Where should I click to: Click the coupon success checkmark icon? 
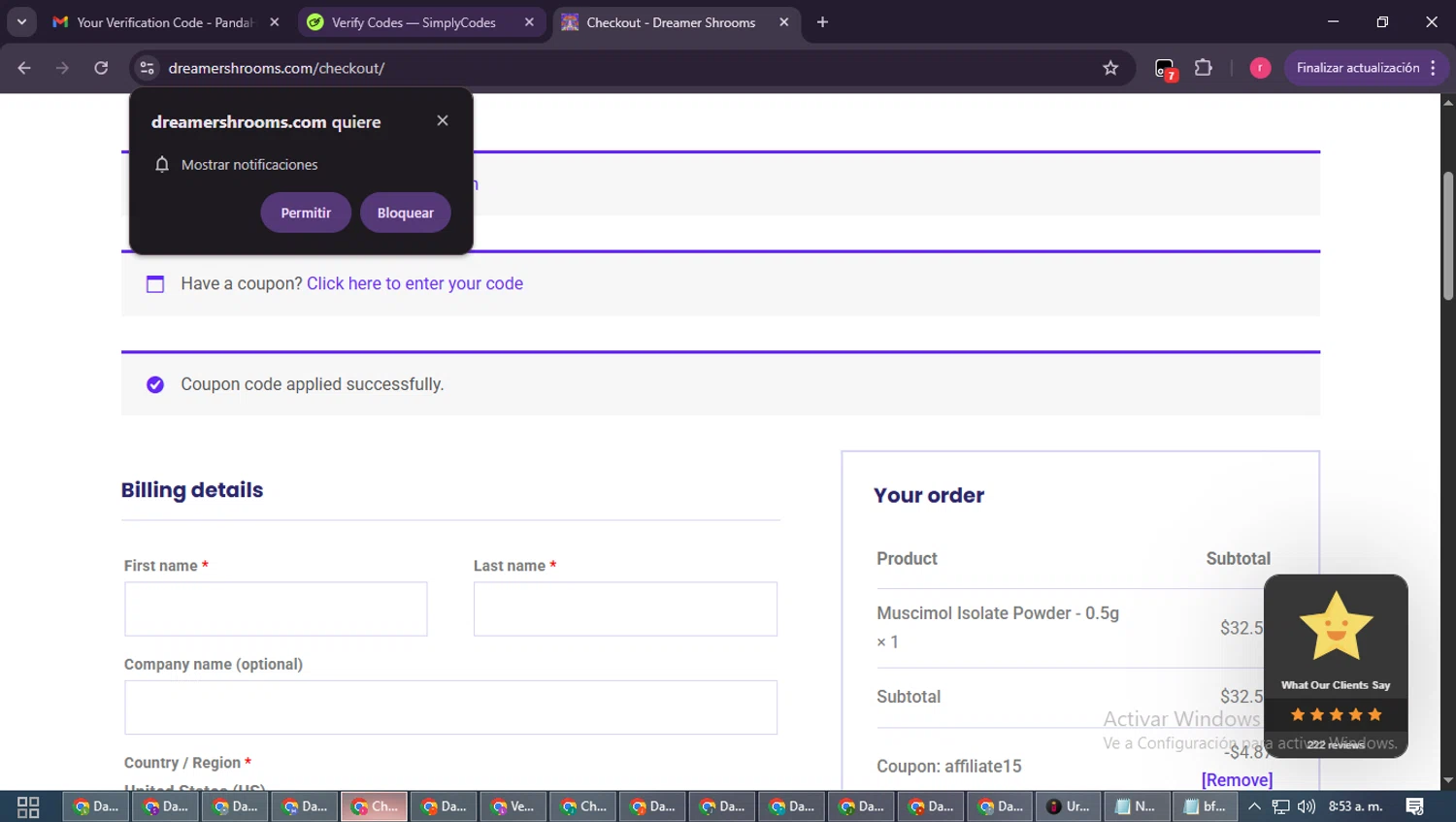(x=155, y=384)
